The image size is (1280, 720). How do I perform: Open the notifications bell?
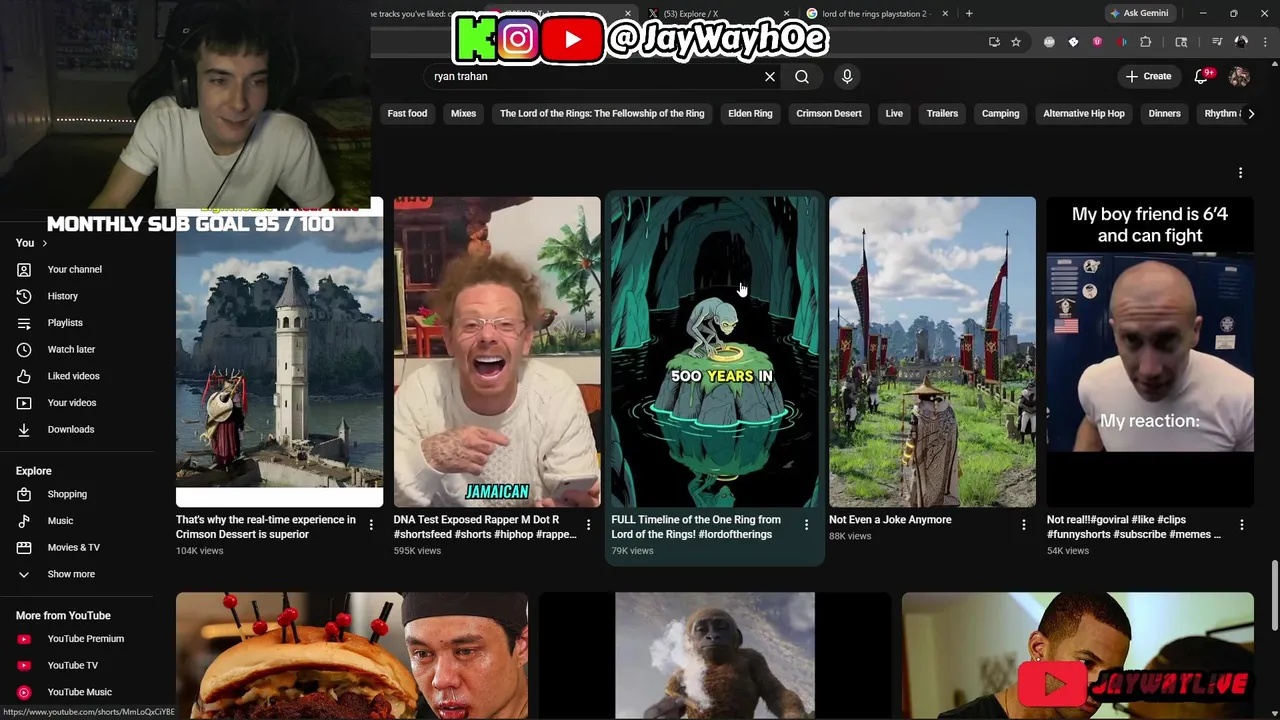(1202, 76)
